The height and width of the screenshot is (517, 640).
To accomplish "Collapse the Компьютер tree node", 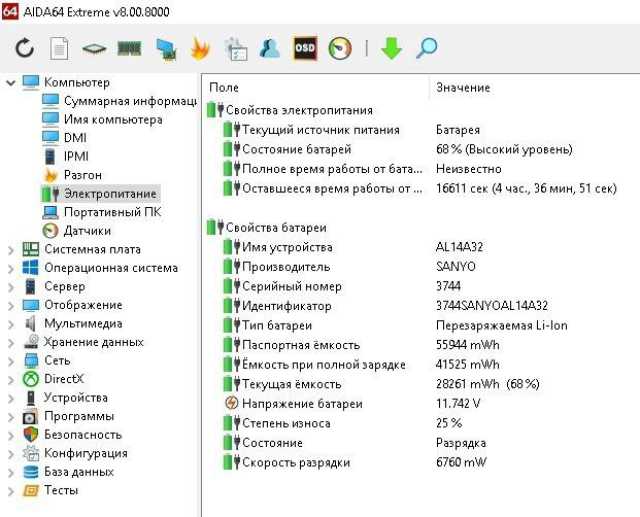I will point(11,82).
